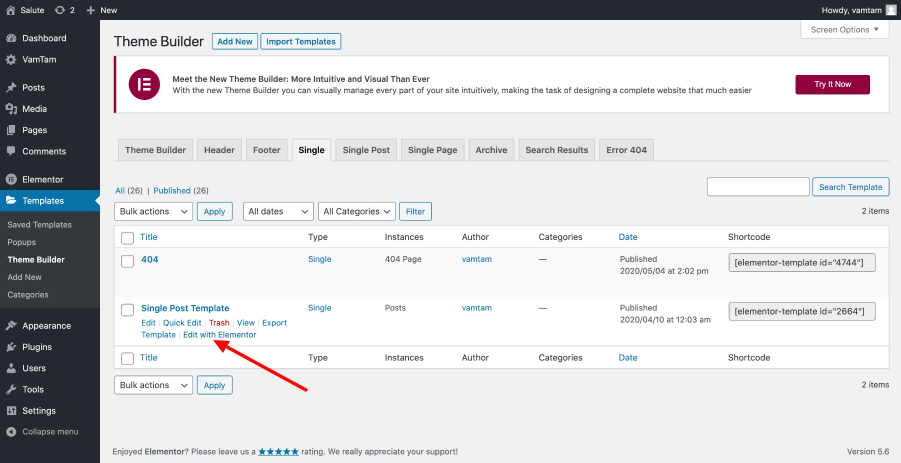Image resolution: width=901 pixels, height=463 pixels.
Task: Open Categories in the Templates submenu
Action: [x=28, y=295]
